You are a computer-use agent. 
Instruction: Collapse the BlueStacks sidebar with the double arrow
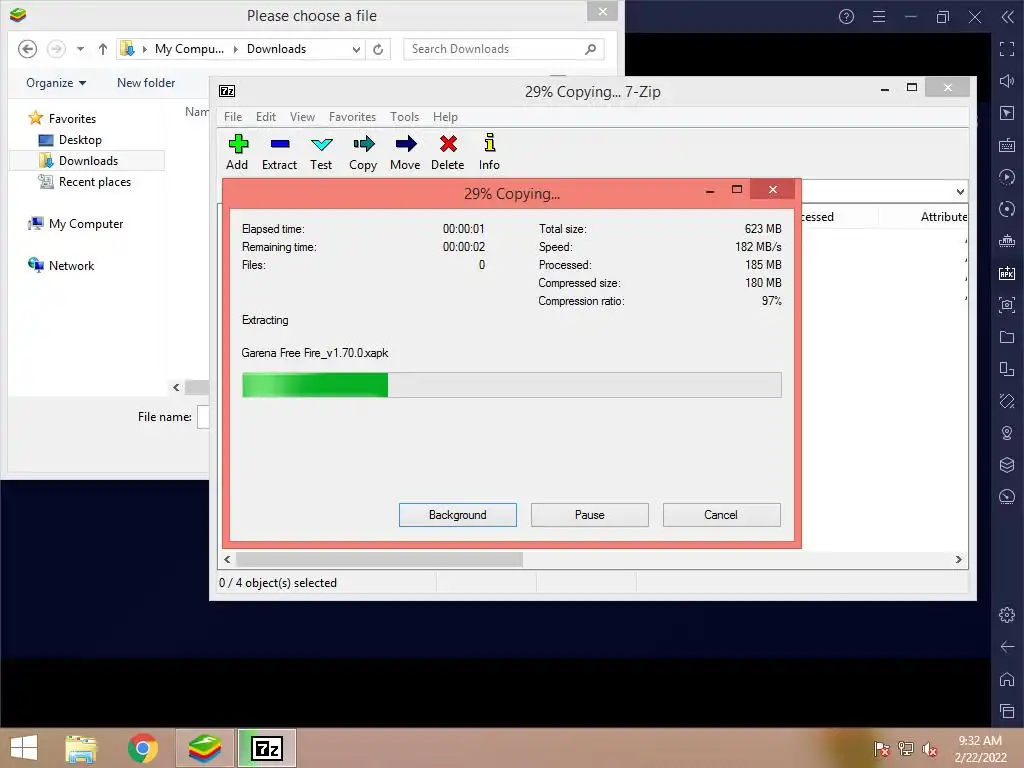[1008, 17]
